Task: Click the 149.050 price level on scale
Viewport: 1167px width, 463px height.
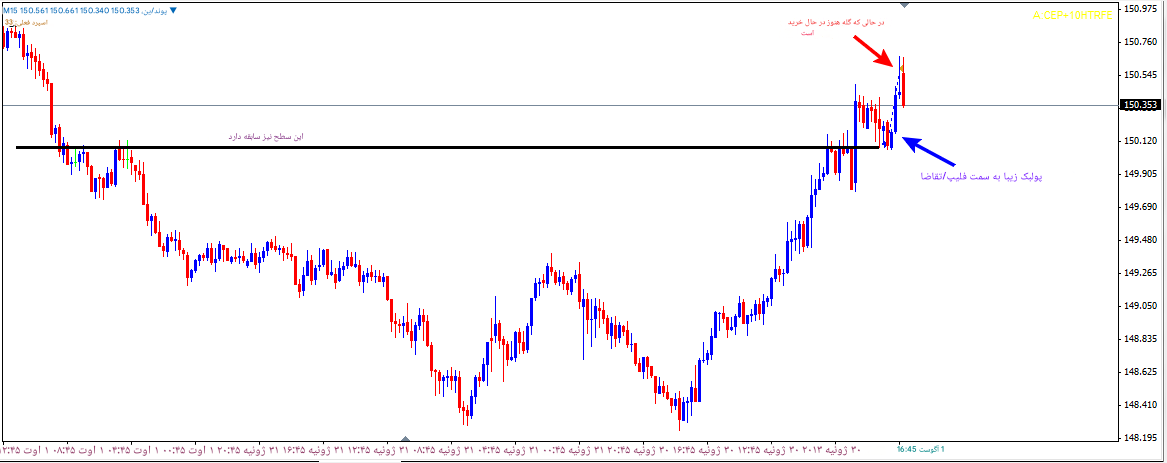Action: coord(1140,306)
